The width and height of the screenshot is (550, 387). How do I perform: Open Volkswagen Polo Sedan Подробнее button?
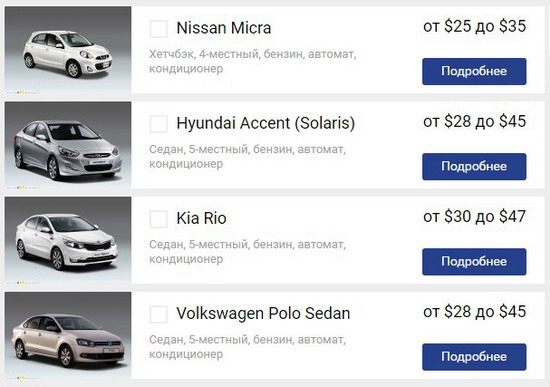[474, 356]
